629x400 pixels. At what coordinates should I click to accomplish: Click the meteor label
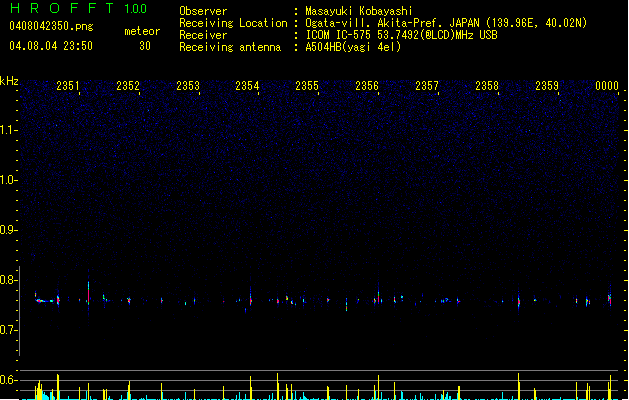[142, 31]
